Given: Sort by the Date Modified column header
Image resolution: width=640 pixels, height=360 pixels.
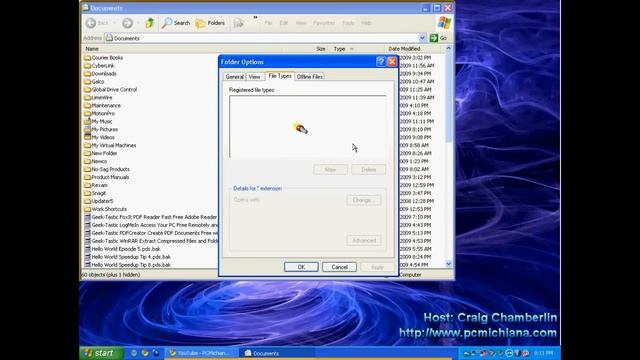Looking at the screenshot, I should coord(404,49).
